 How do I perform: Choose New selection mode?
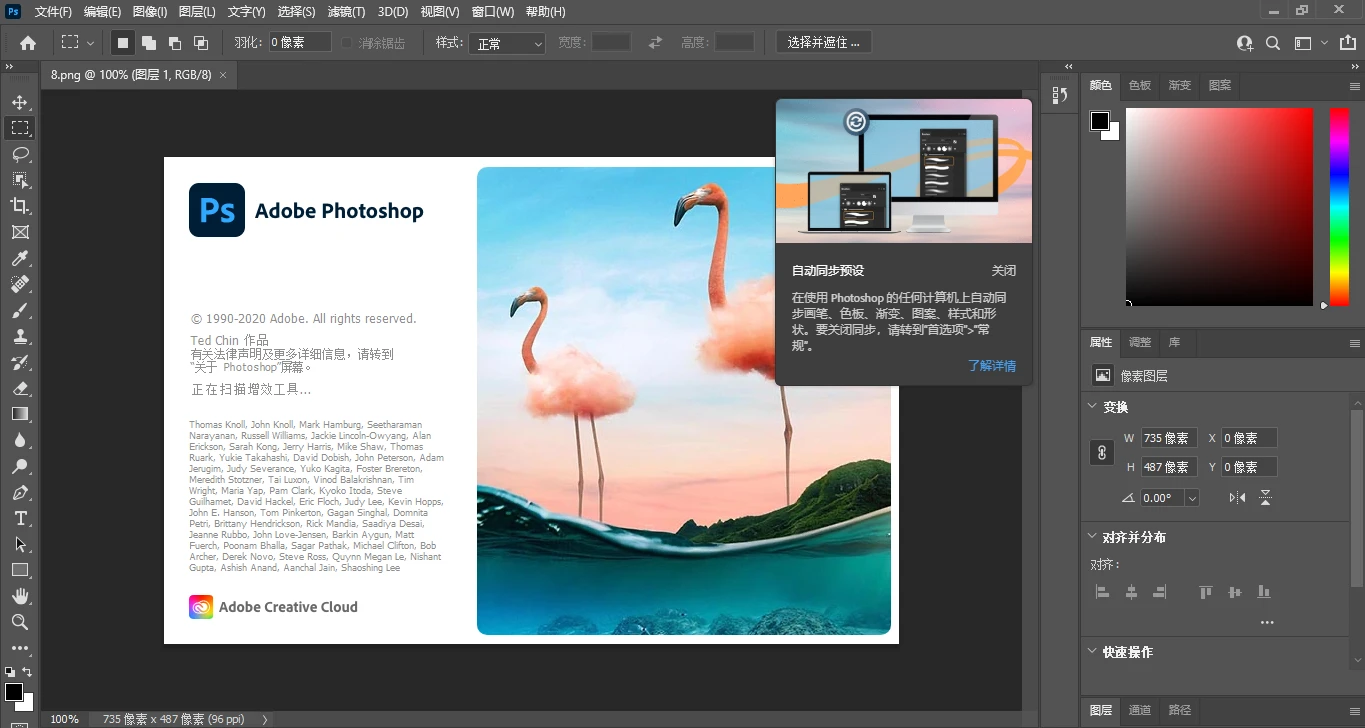point(123,43)
